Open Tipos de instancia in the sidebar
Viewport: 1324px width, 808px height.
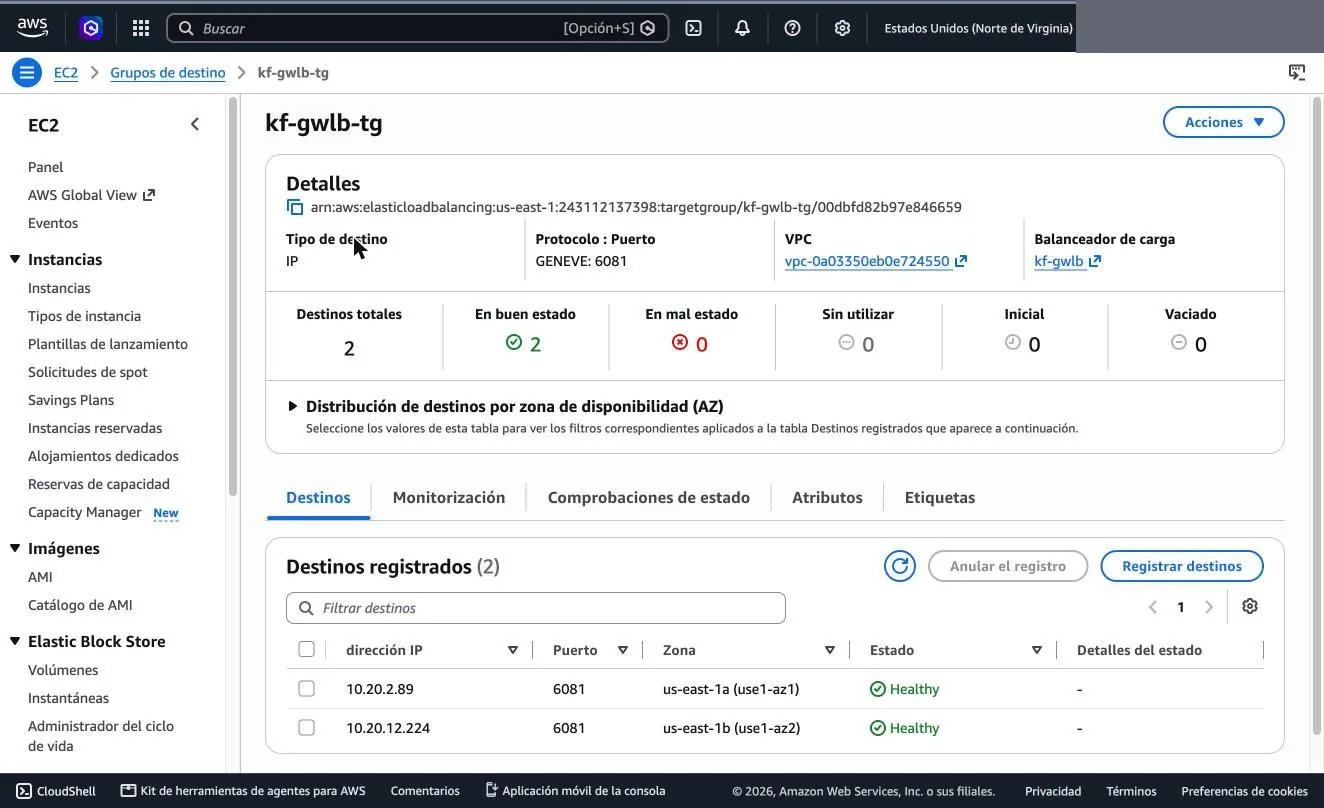(84, 316)
